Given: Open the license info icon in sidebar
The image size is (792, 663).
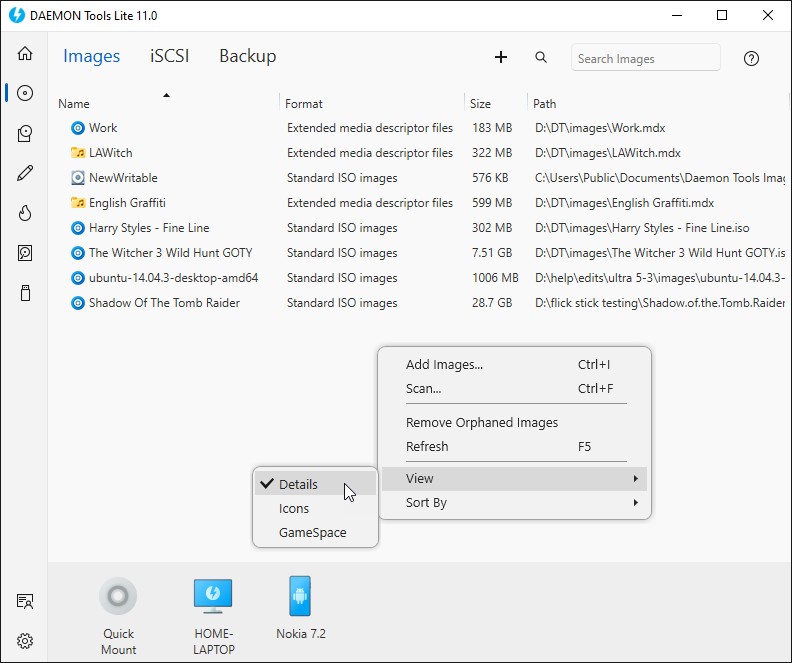Looking at the screenshot, I should tap(25, 601).
